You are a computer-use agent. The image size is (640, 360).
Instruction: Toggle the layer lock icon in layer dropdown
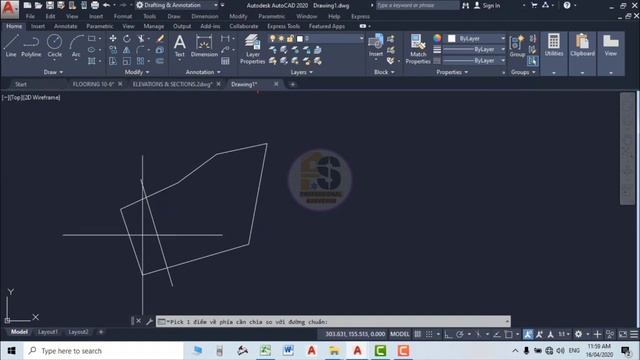tap(290, 38)
